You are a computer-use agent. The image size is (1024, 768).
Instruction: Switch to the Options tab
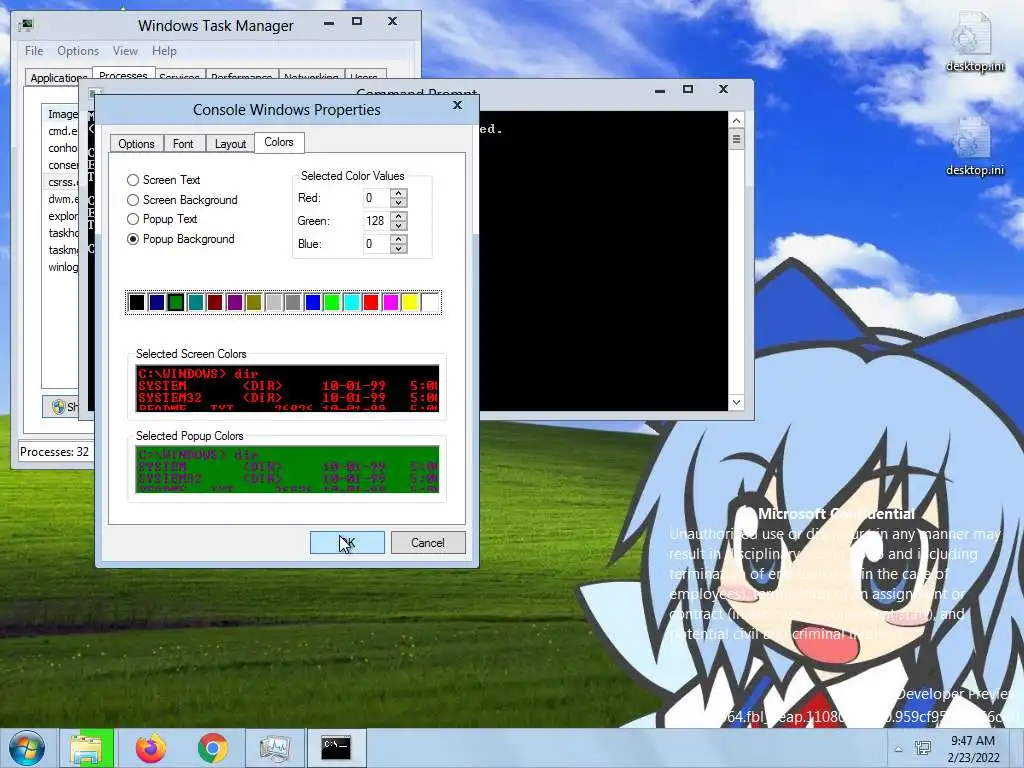[x=136, y=144]
